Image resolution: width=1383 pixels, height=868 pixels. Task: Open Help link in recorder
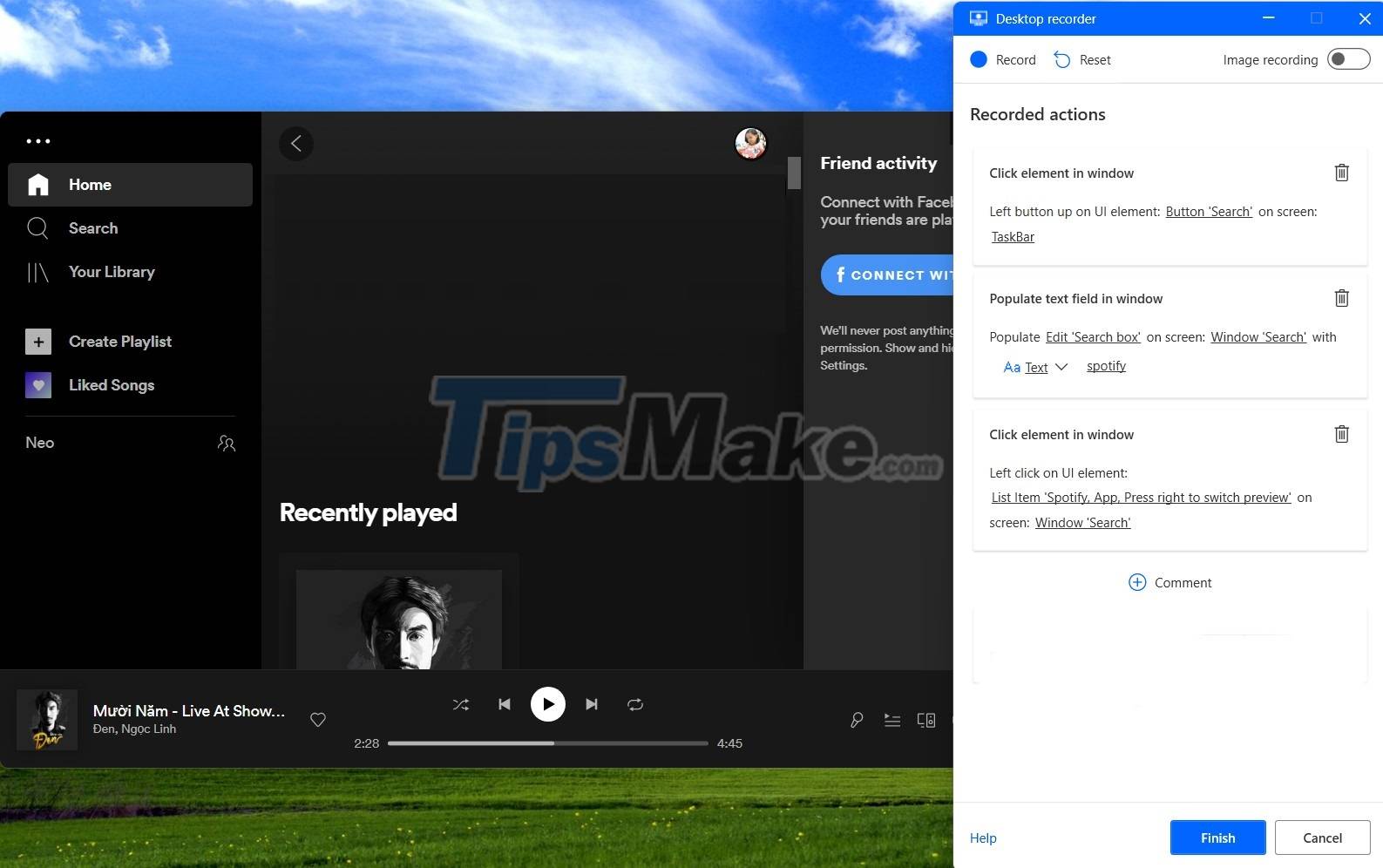pyautogui.click(x=983, y=837)
